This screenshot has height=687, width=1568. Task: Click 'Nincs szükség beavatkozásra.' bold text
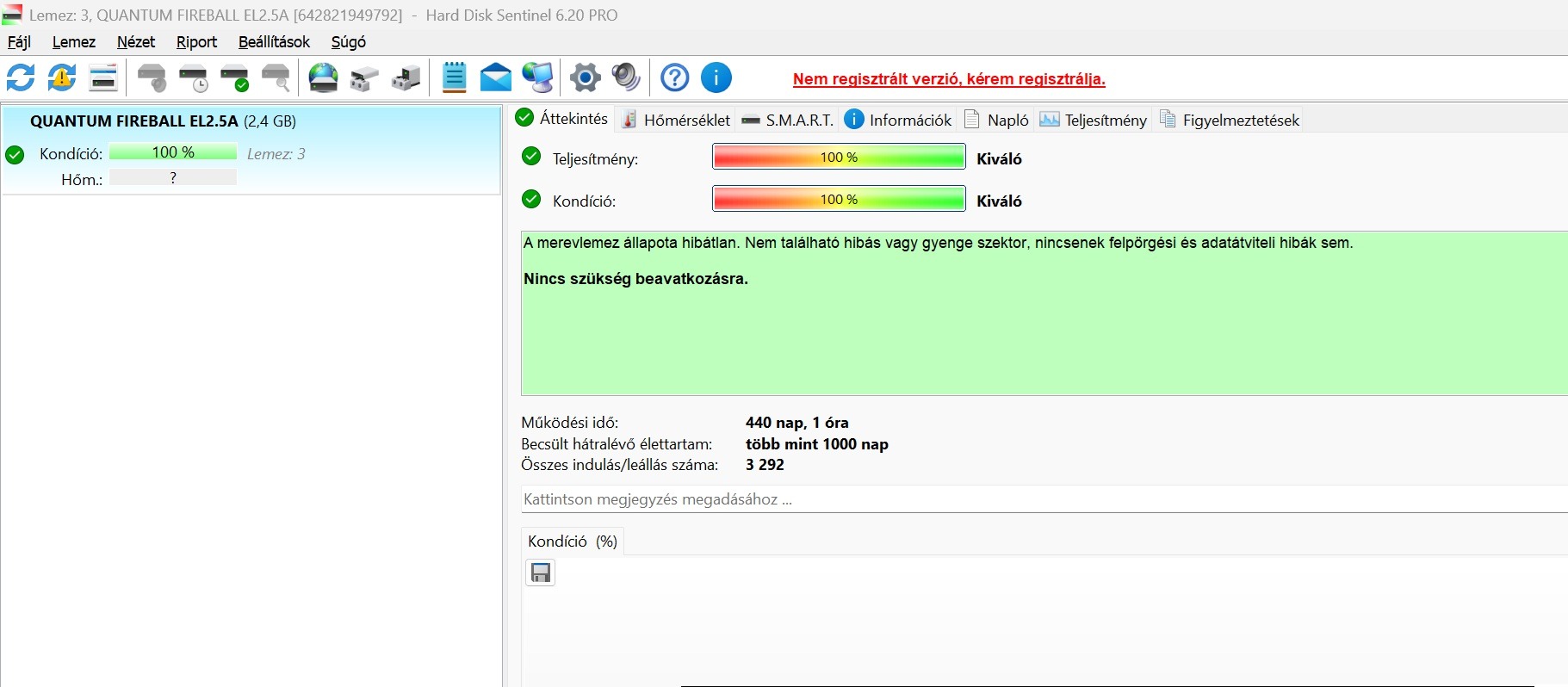point(635,279)
